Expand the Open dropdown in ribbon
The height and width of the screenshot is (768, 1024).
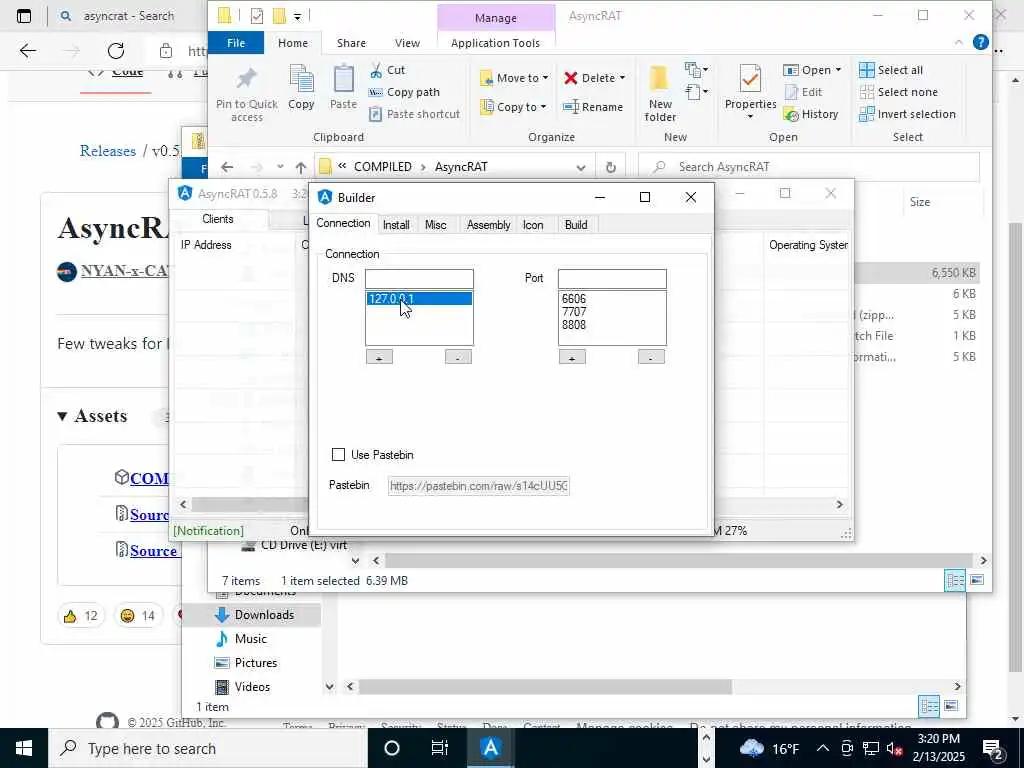click(x=838, y=70)
